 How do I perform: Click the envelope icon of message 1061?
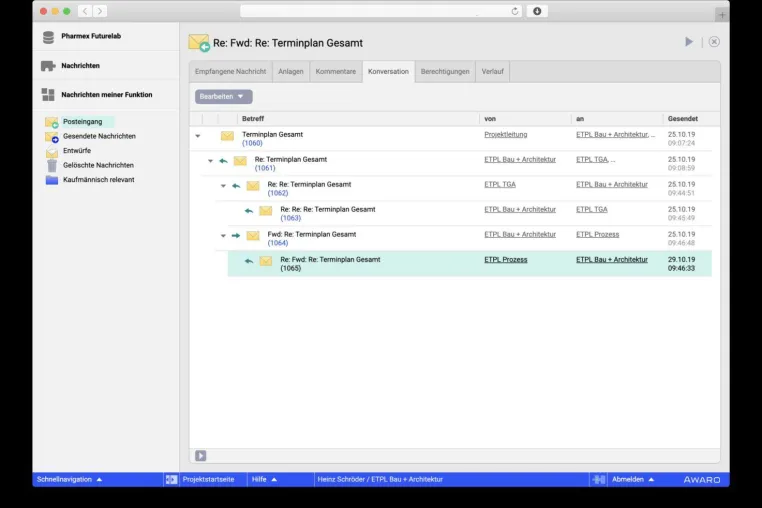coord(240,161)
